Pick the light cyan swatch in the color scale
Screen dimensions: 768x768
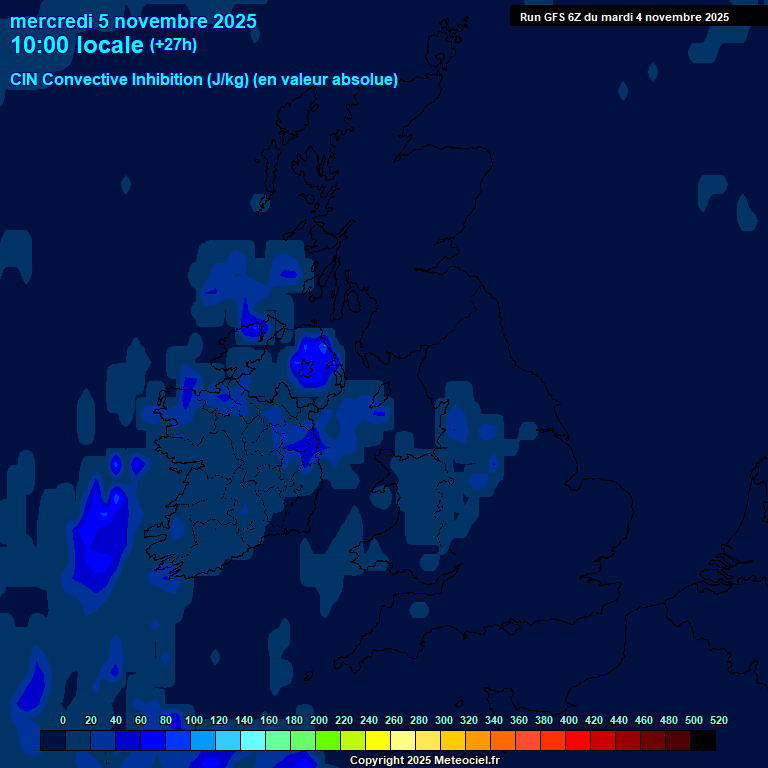[x=252, y=741]
